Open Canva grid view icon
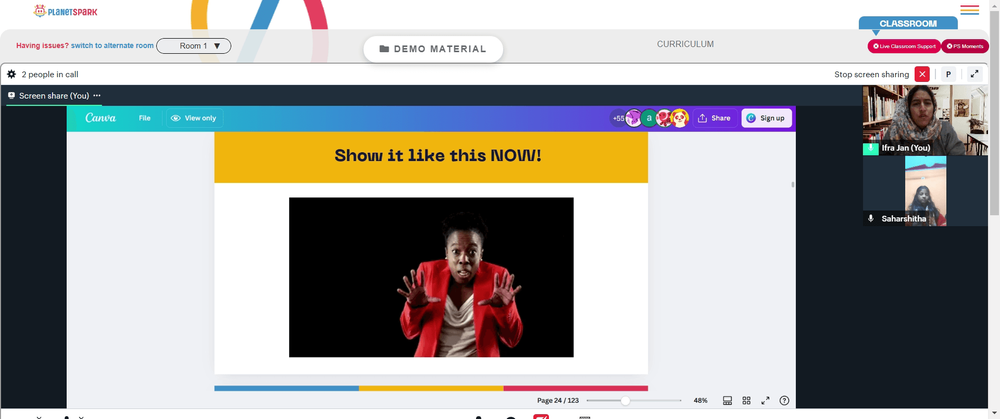 (746, 401)
